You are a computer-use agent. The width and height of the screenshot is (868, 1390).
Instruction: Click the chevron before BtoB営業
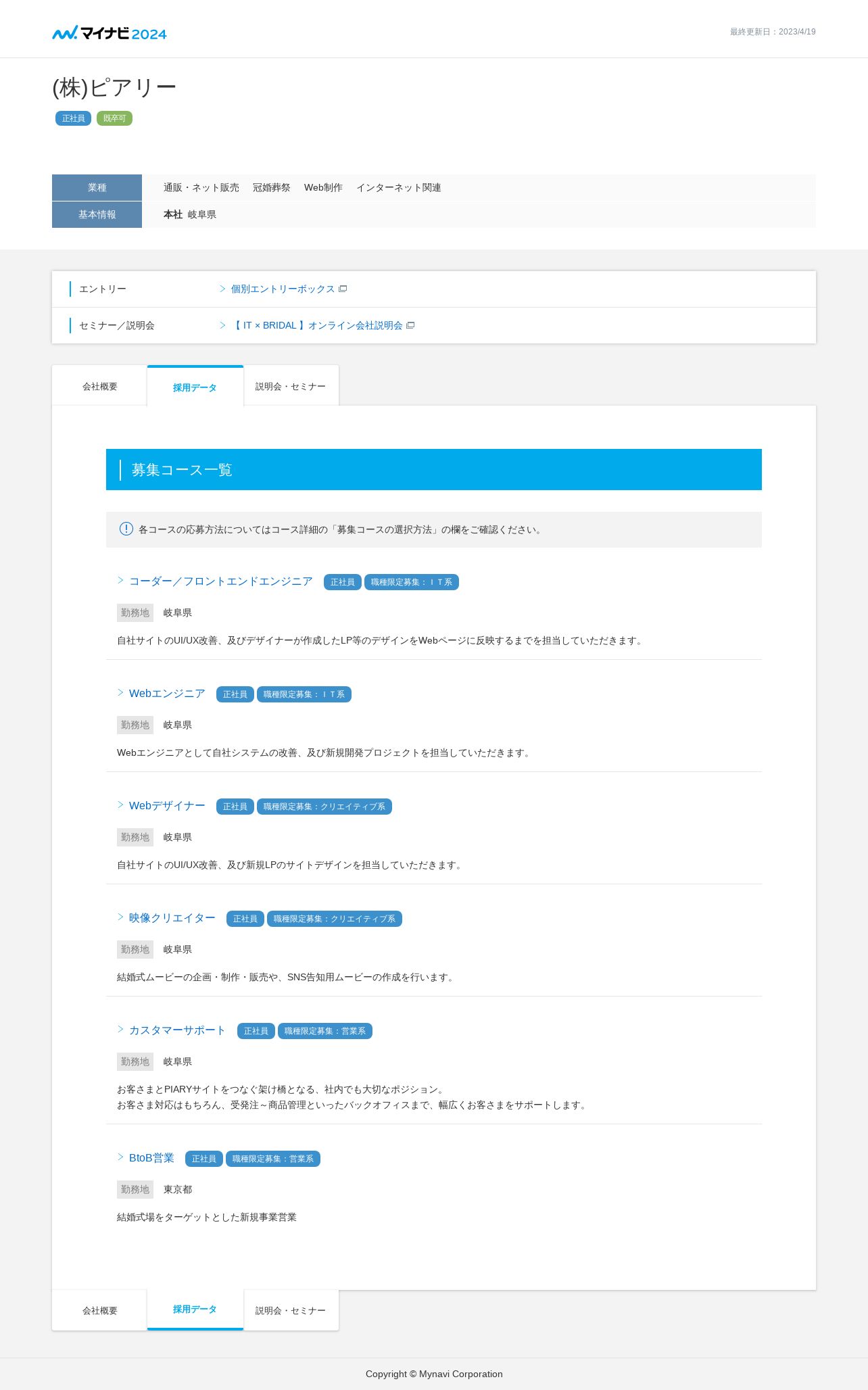tap(120, 1157)
